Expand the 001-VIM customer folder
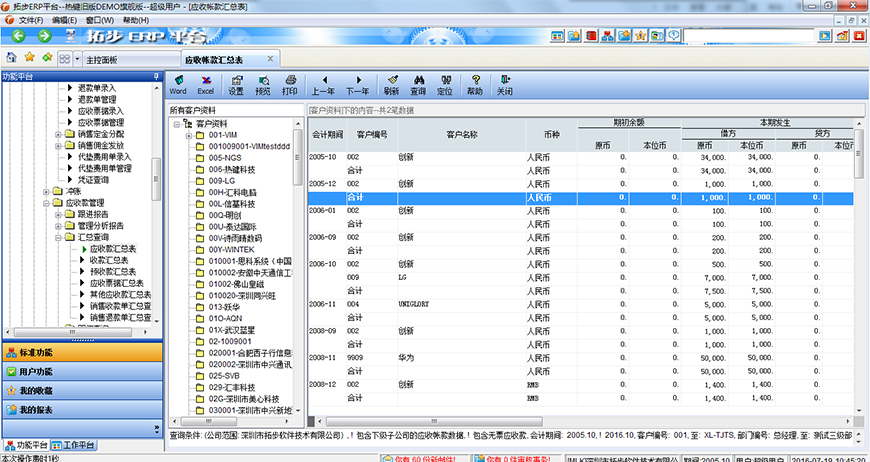This screenshot has height=462, width=870. tap(188, 135)
